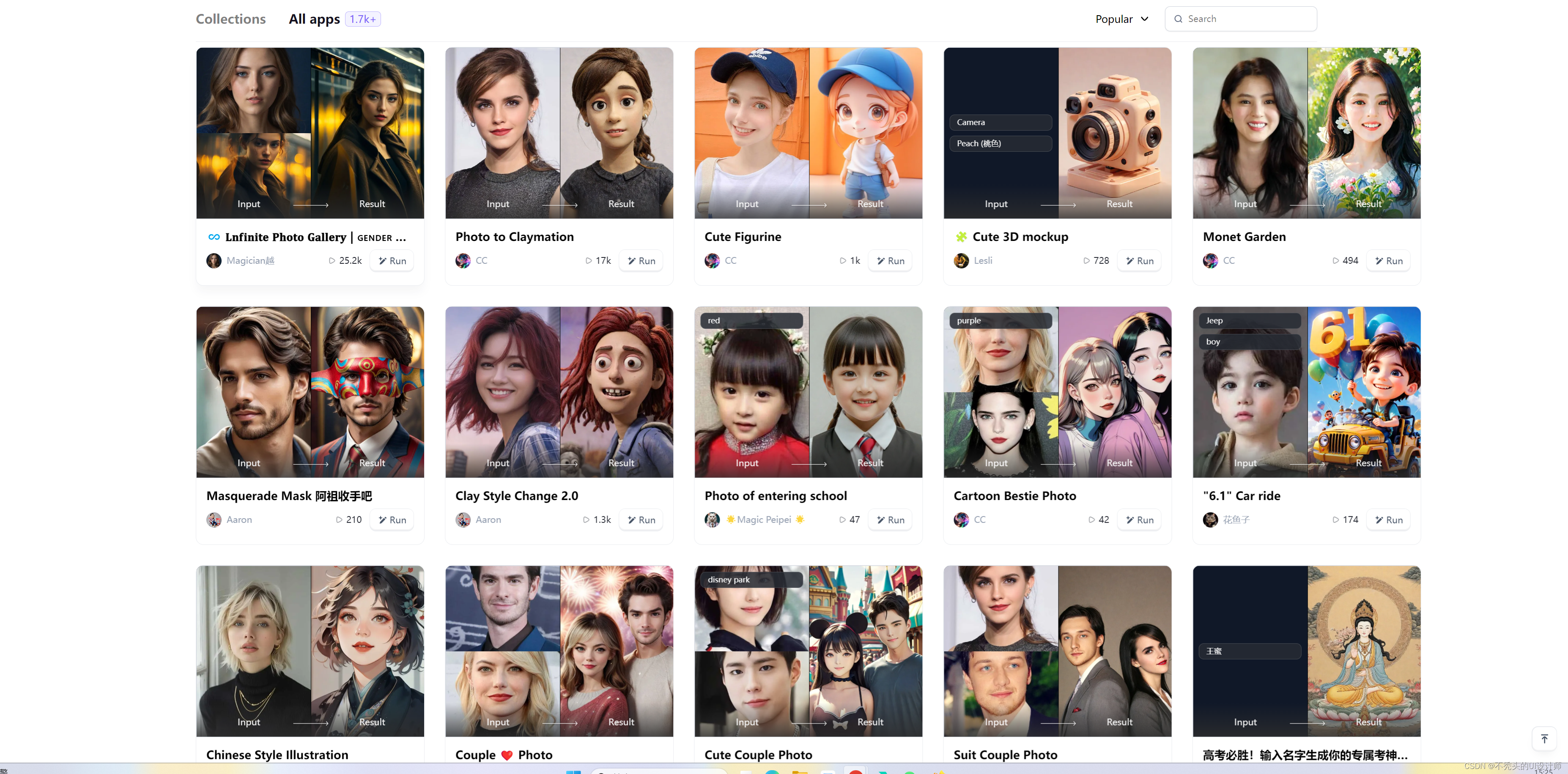The width and height of the screenshot is (1568, 774).
Task: Run the Monet Garden app
Action: click(1388, 261)
